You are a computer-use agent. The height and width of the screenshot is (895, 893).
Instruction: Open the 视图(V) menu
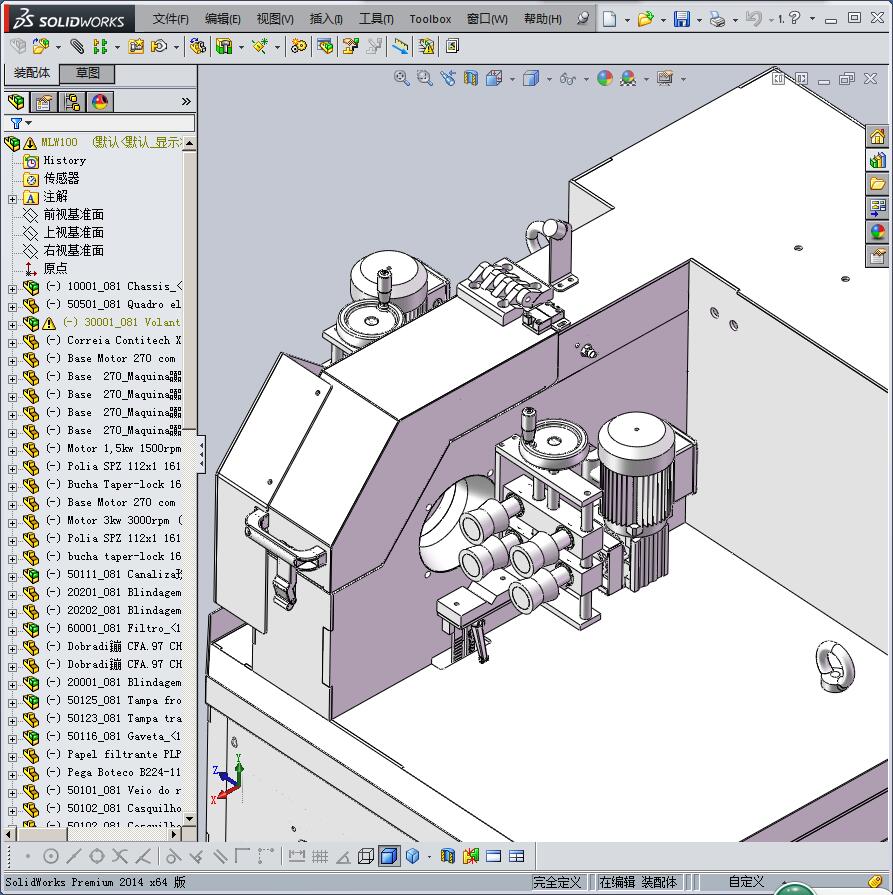coord(275,19)
